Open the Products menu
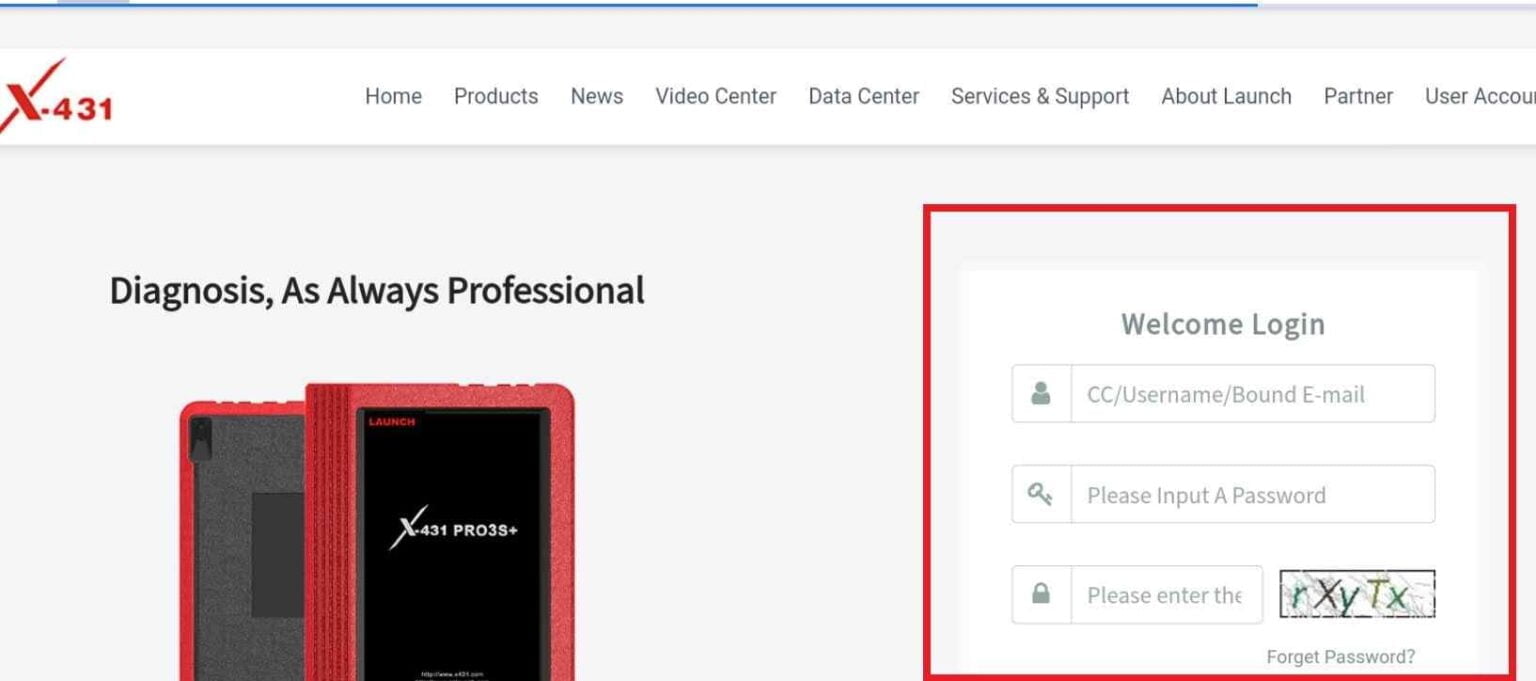This screenshot has height=681, width=1536. [496, 97]
